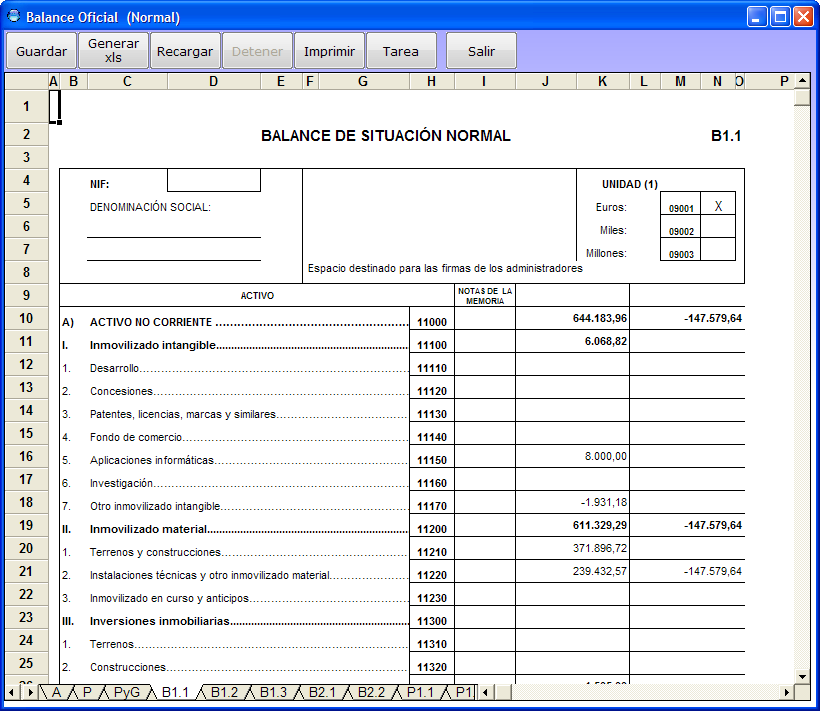Select row 16 header
The height and width of the screenshot is (711, 820).
point(26,456)
